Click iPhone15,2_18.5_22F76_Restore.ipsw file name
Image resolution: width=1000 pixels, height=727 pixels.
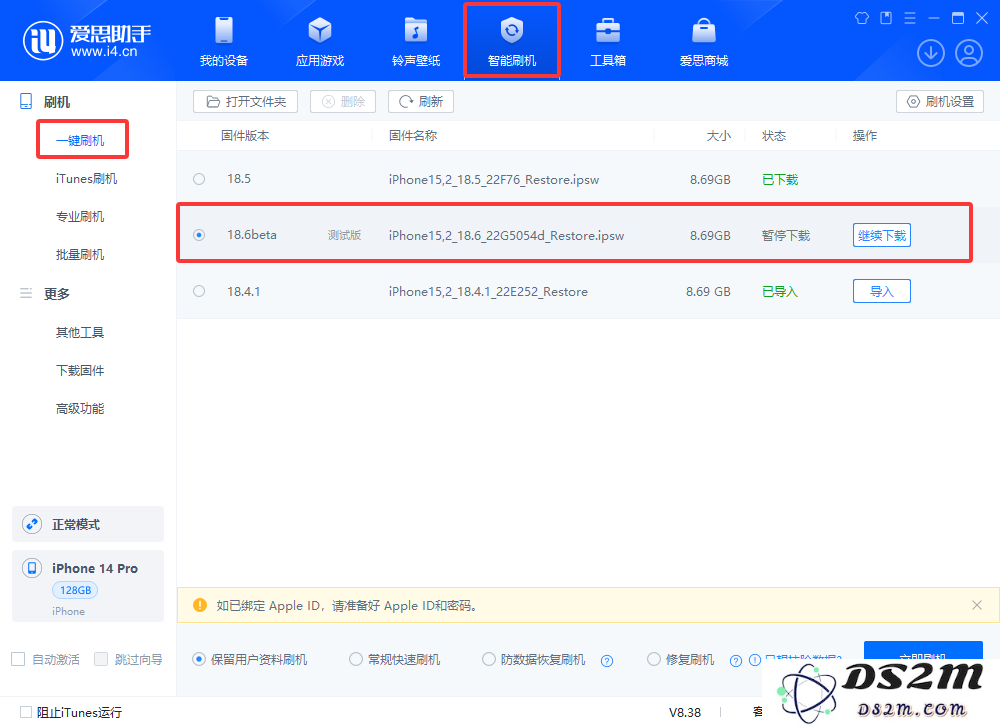[494, 180]
